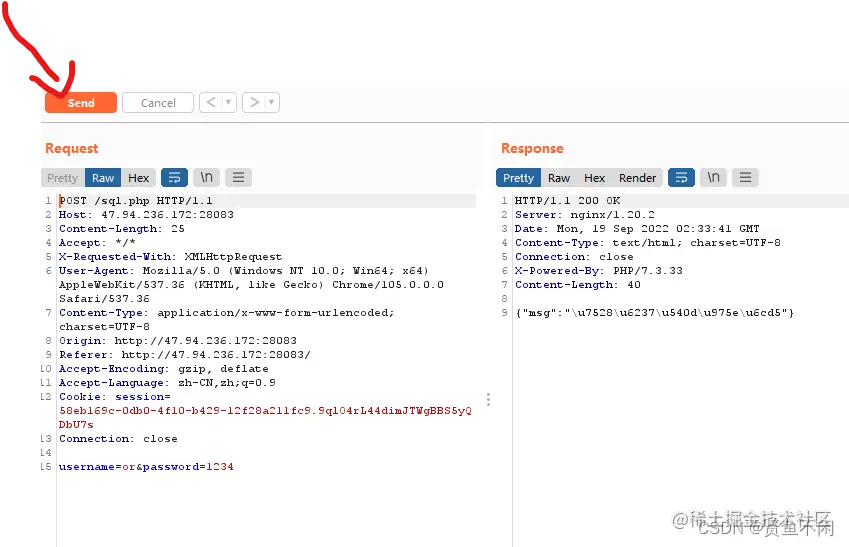This screenshot has height=547, width=849.
Task: Click the request Content-Length: 25 line
Action: pos(122,229)
